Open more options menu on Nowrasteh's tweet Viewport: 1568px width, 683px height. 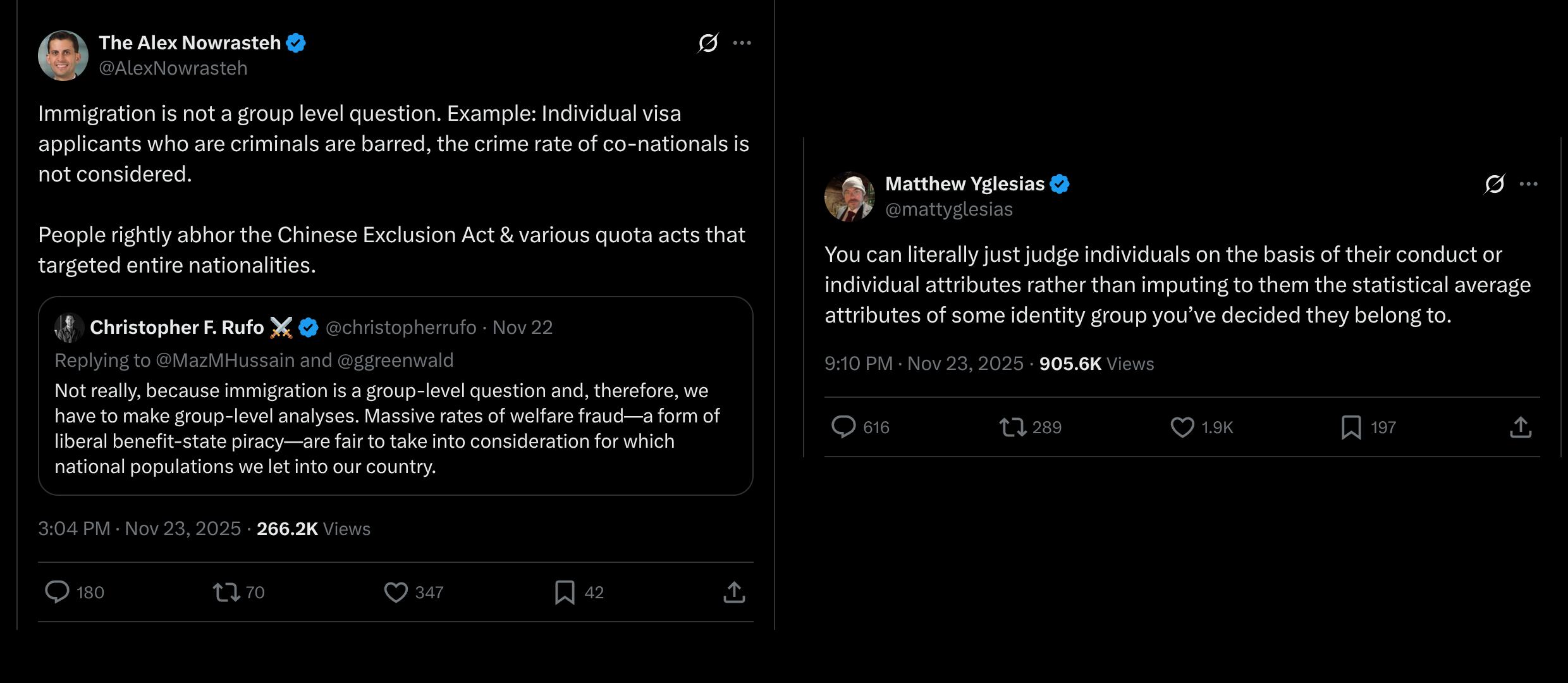click(x=742, y=43)
